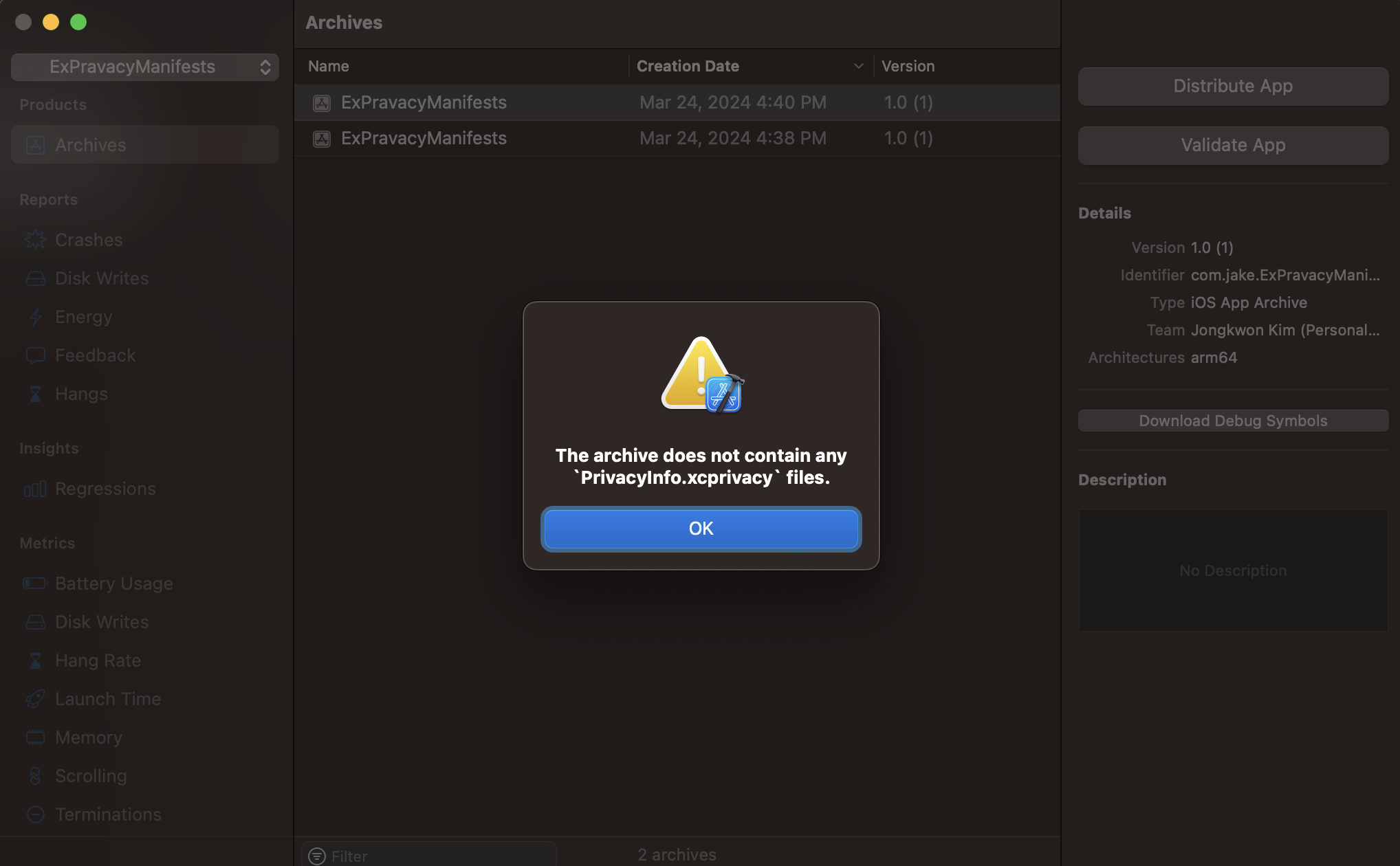Viewport: 1400px width, 866px height.
Task: Open the ExPravacyManifests project selector dropdown
Action: point(145,67)
